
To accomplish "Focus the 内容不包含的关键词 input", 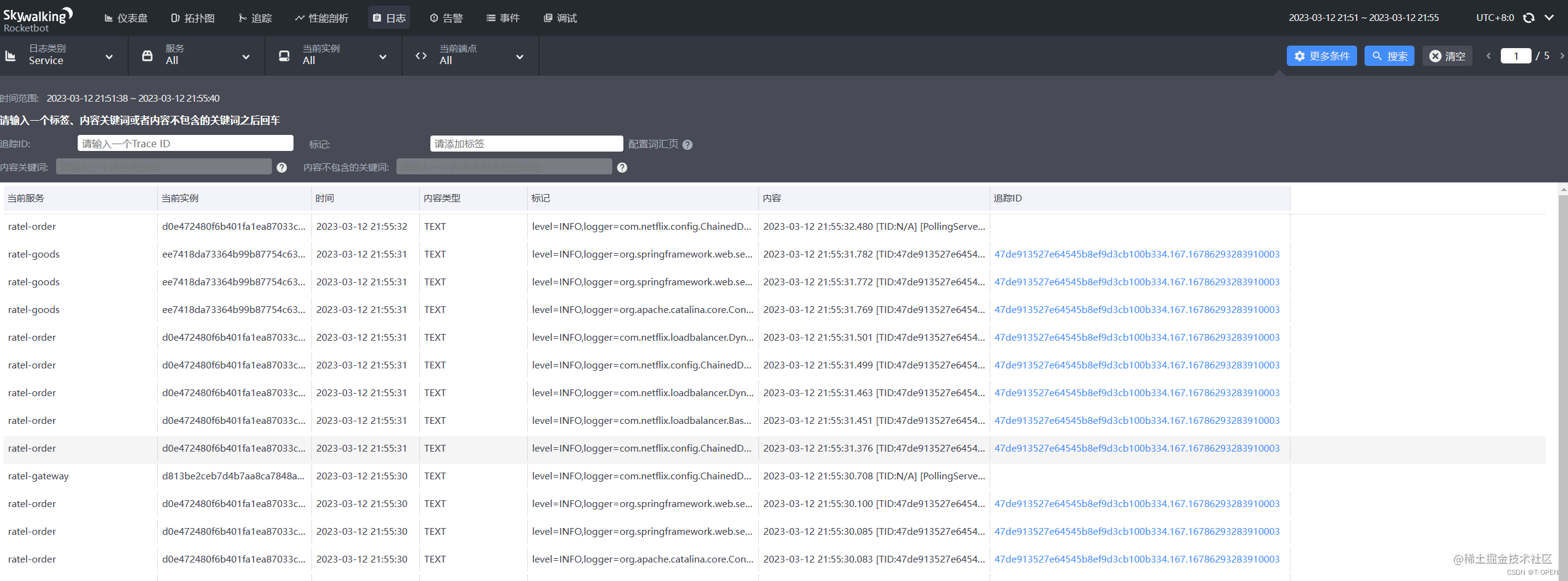I will point(504,167).
